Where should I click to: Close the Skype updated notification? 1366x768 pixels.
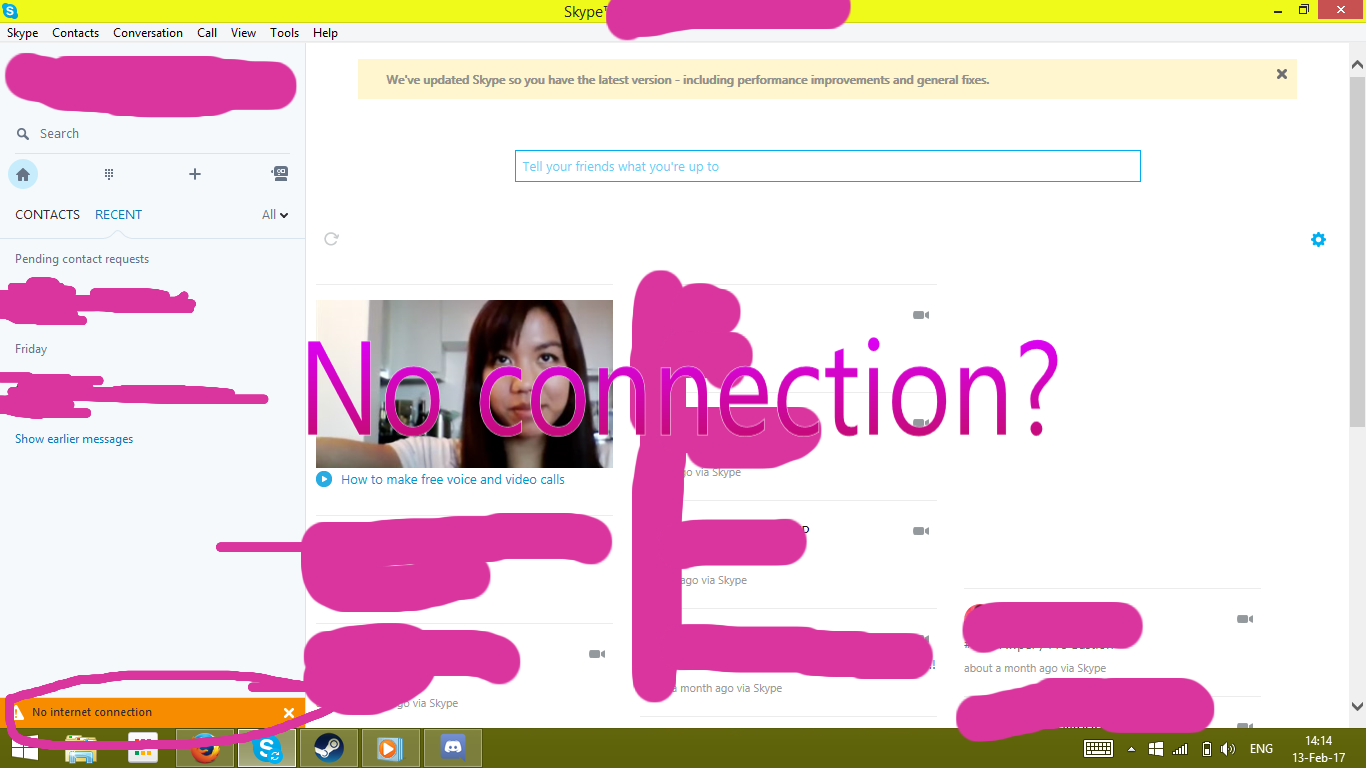pos(1282,74)
